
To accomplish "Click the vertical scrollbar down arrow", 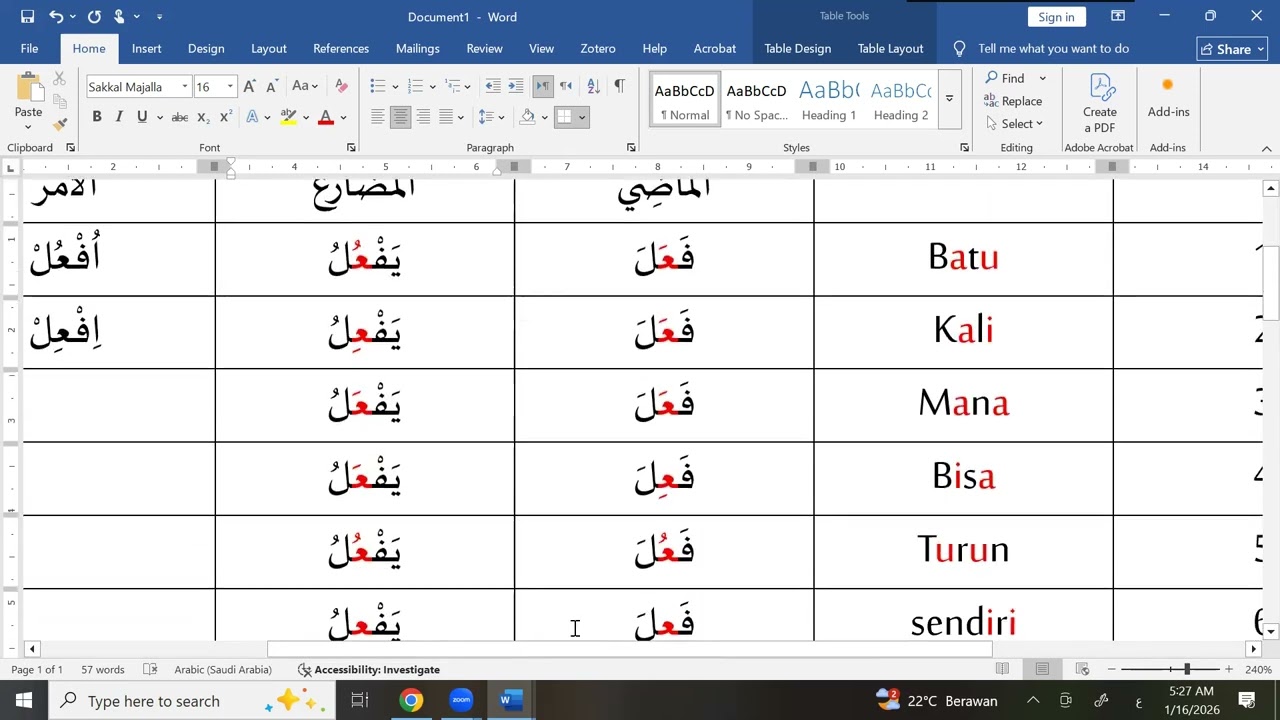I will pos(1271,630).
